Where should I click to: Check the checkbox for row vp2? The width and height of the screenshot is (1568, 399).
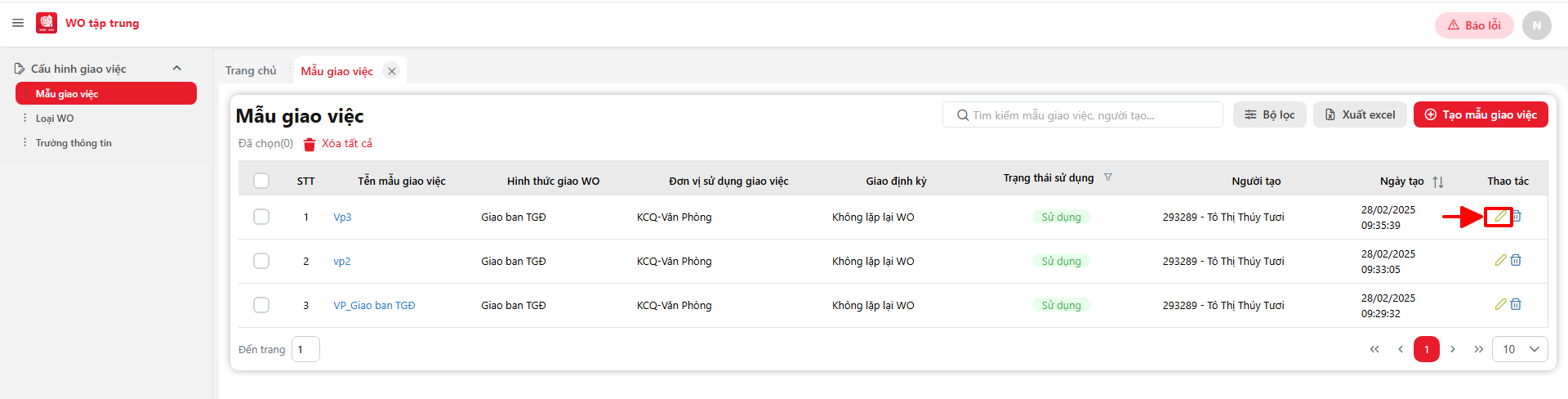point(261,261)
